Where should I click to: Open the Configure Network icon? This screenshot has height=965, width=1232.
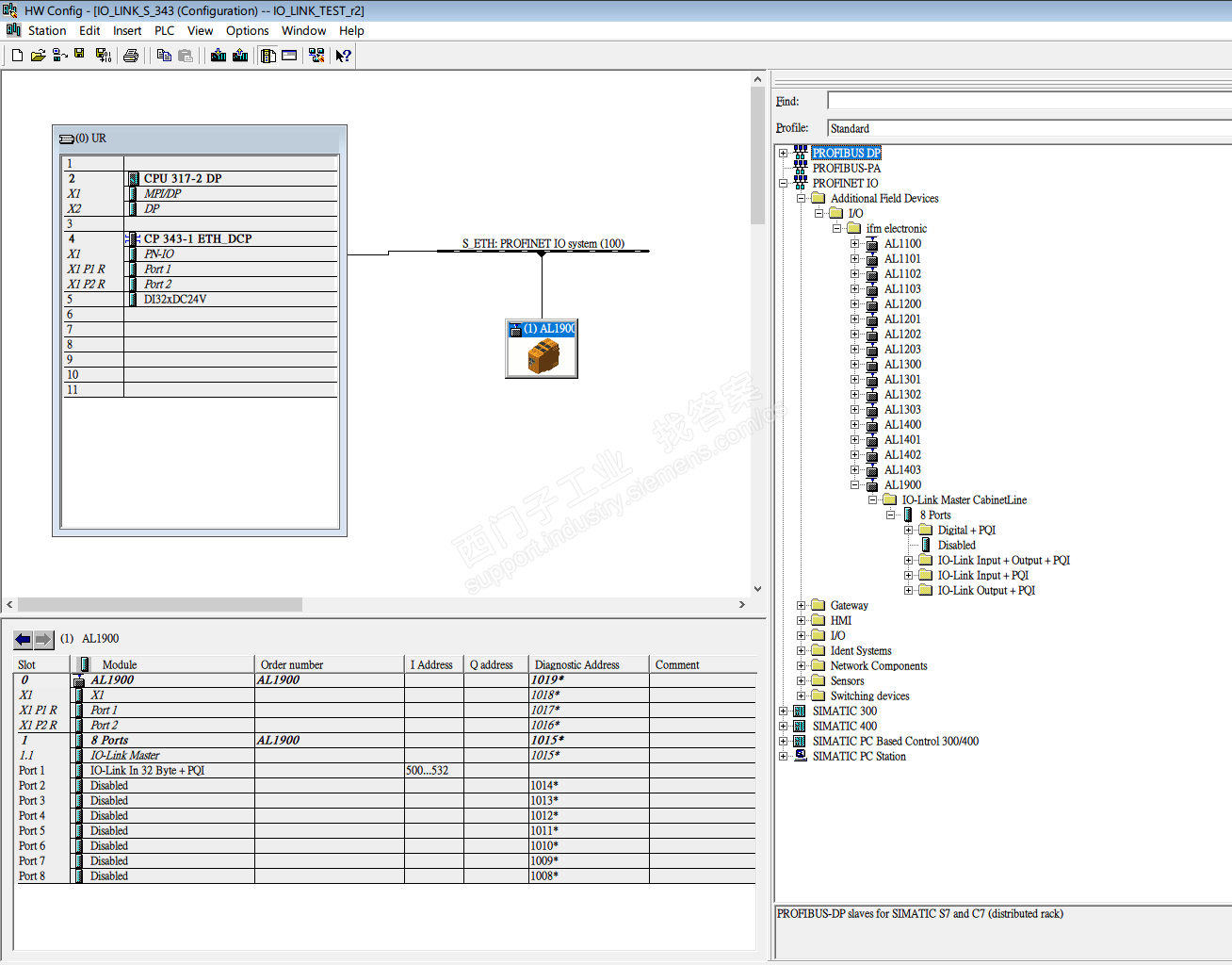click(316, 56)
